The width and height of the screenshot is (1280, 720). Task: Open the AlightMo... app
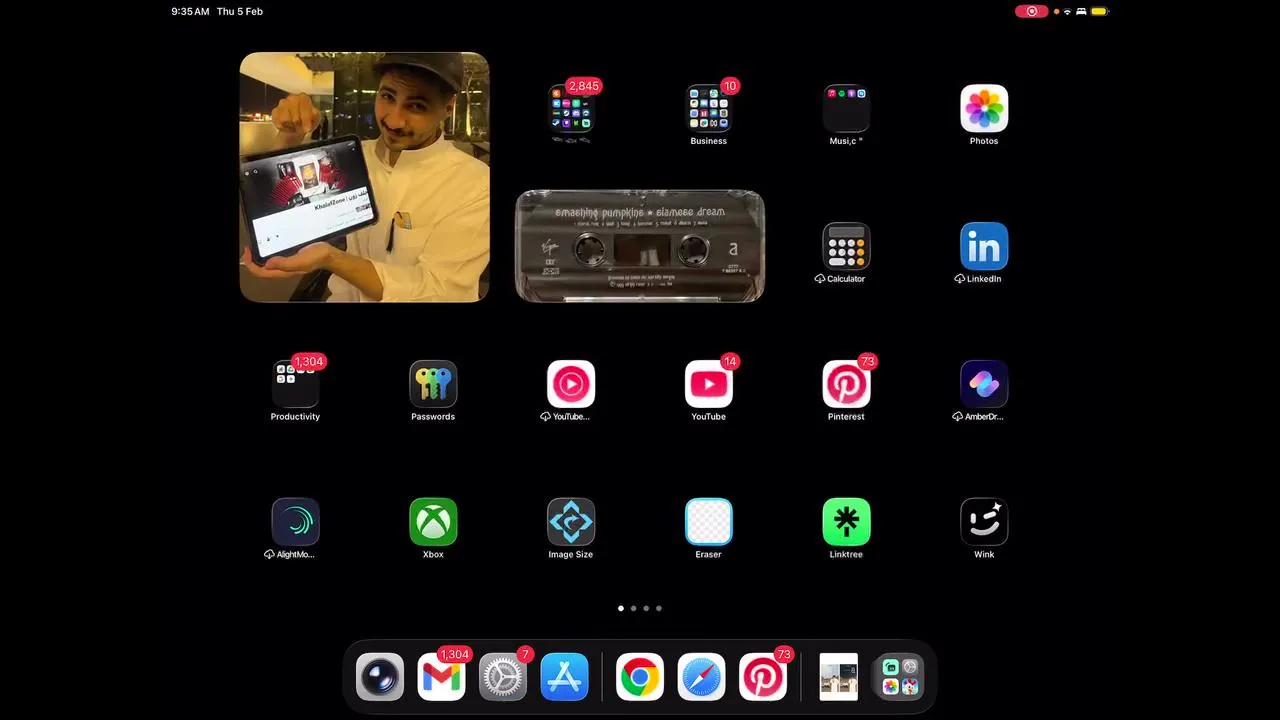point(295,522)
